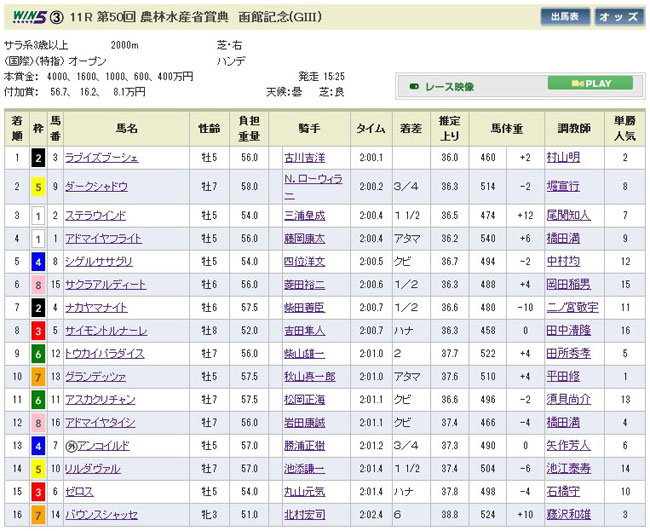The height and width of the screenshot is (531, 650).
Task: Open horse ラブイズブーシェ details
Action: (x=102, y=157)
